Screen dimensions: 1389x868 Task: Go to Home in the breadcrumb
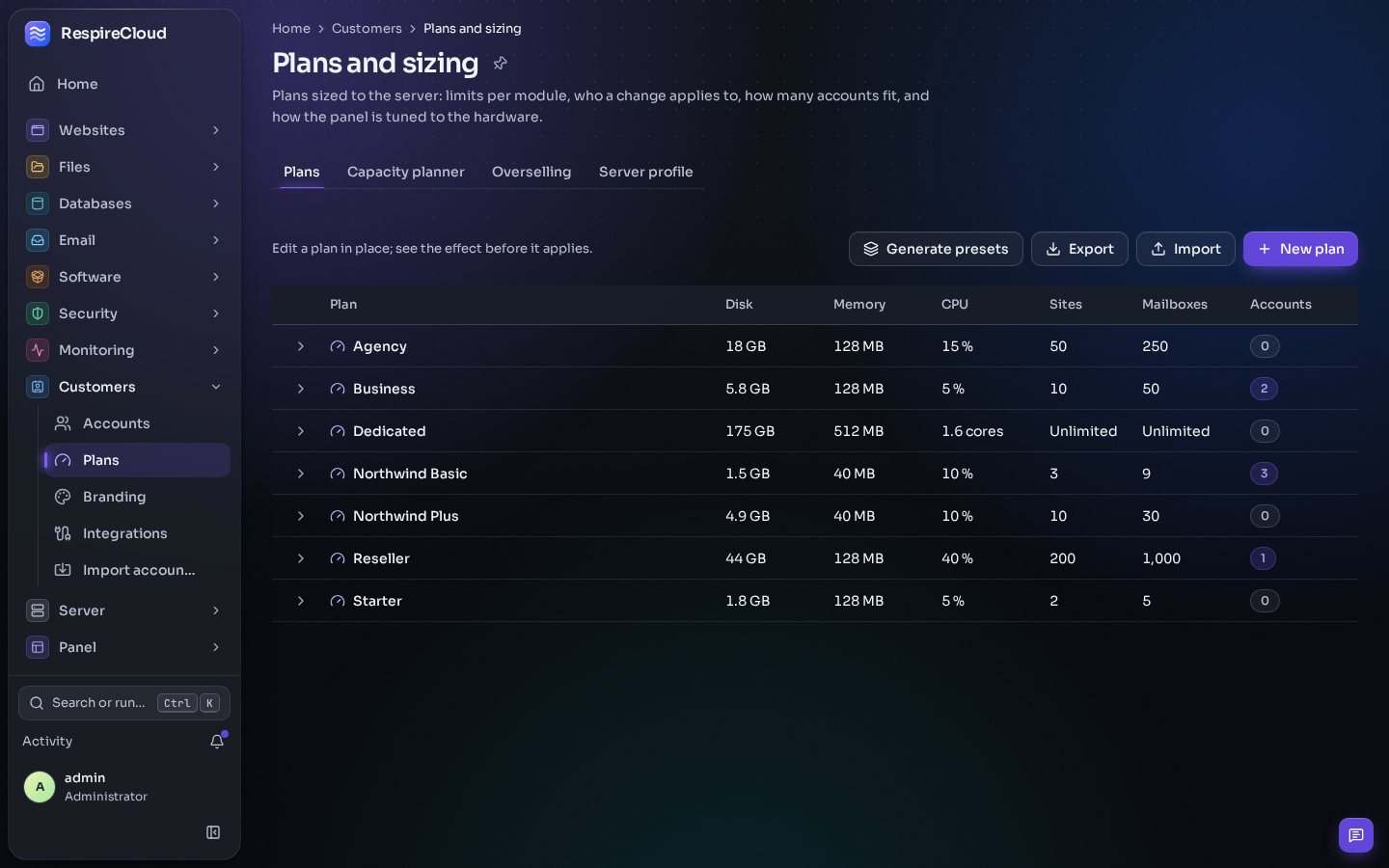click(291, 29)
